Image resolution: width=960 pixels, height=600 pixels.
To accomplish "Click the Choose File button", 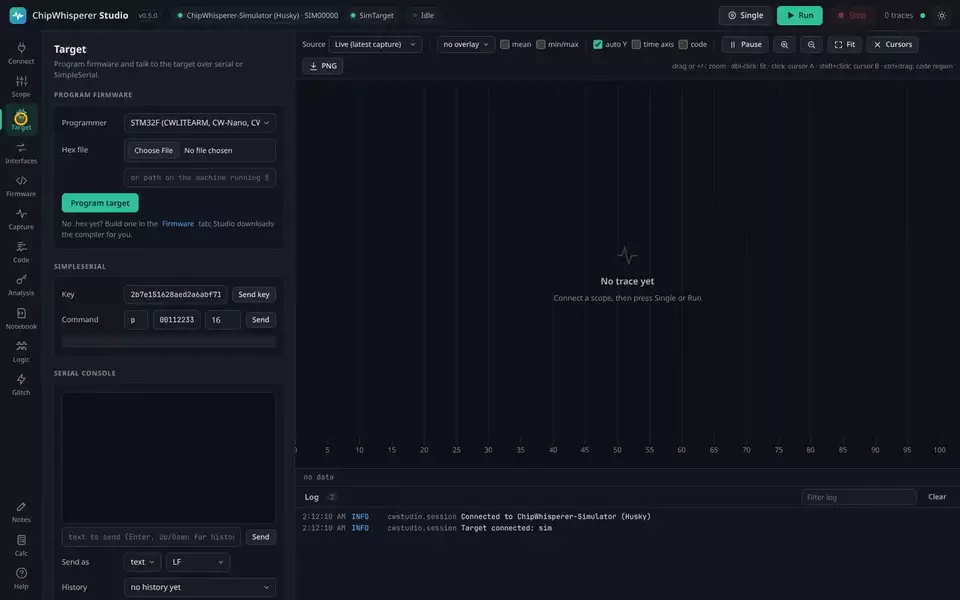I will click(x=153, y=150).
